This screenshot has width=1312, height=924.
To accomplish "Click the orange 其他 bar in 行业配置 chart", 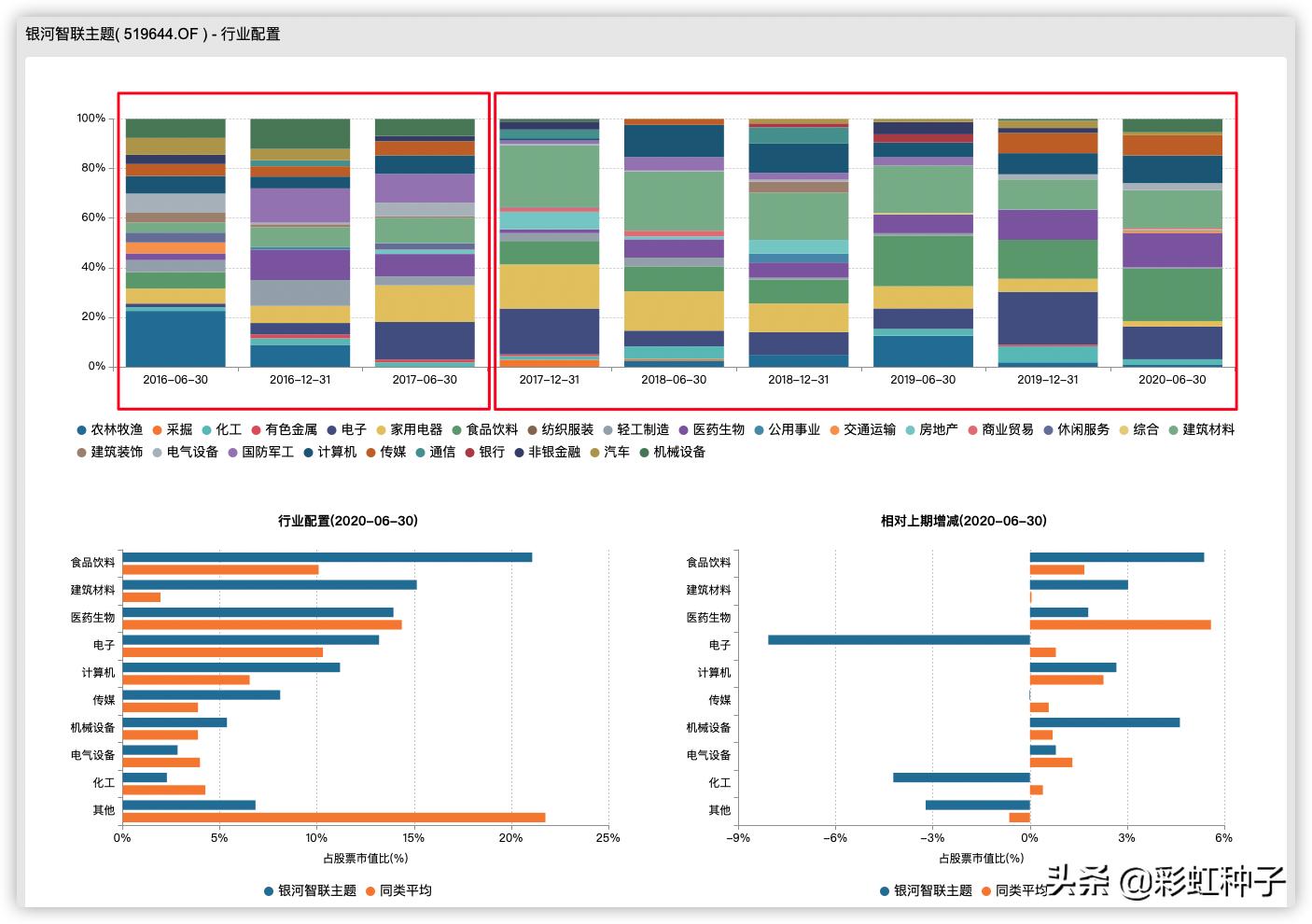I will click(x=333, y=818).
